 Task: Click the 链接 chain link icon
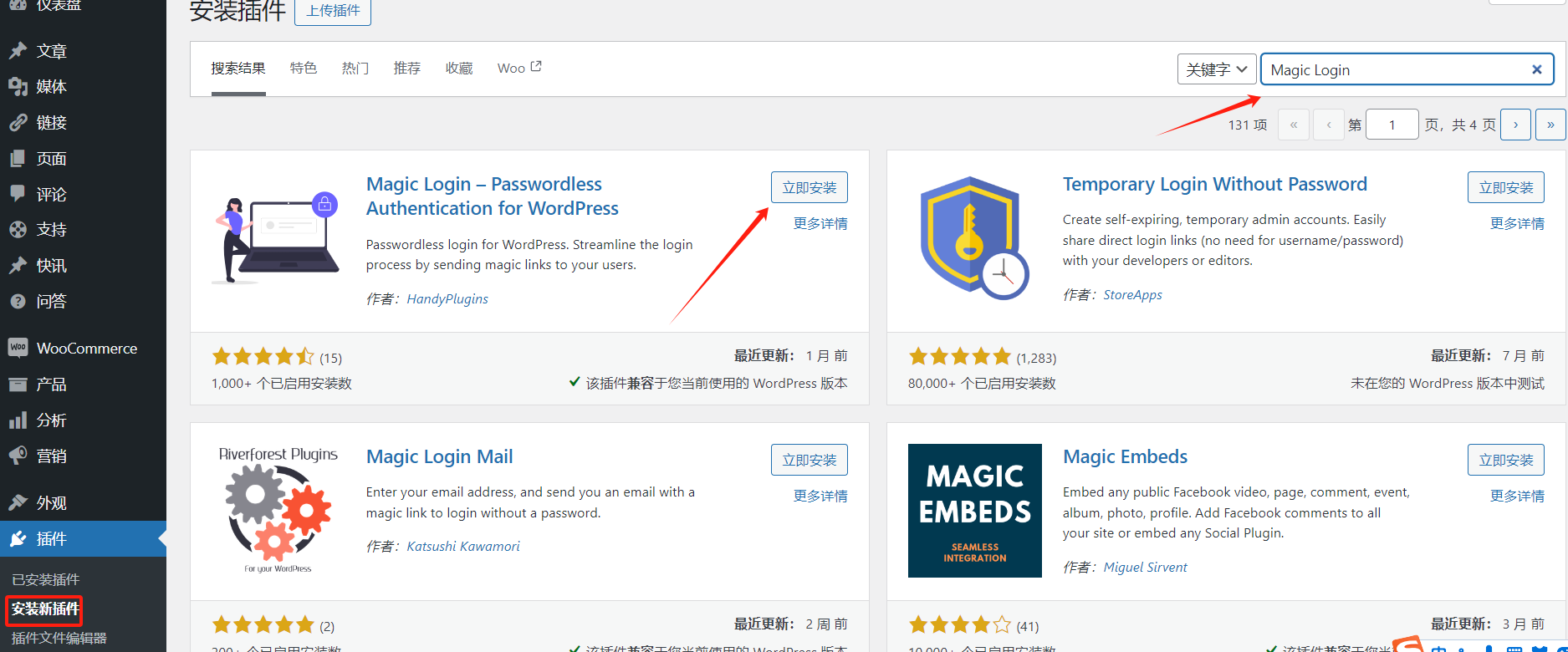(18, 123)
